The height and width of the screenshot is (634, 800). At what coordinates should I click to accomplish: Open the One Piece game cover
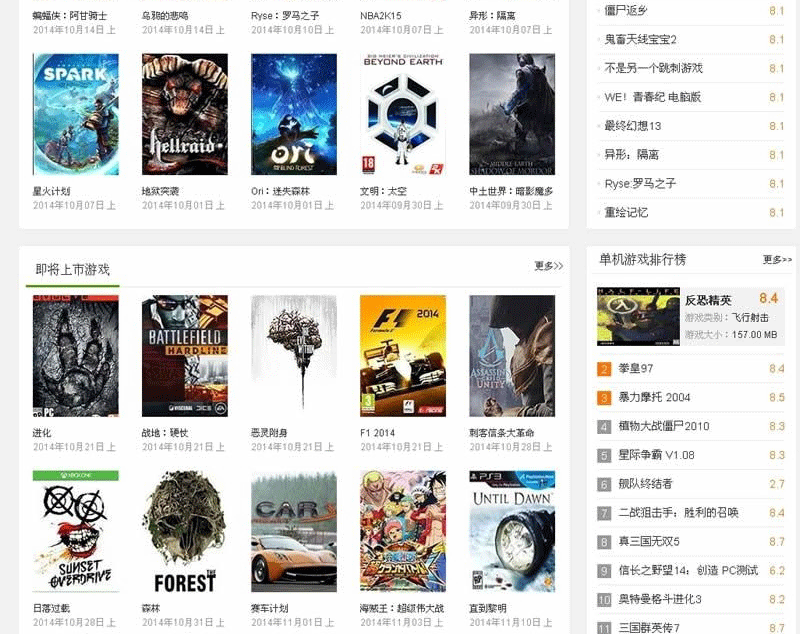click(403, 531)
